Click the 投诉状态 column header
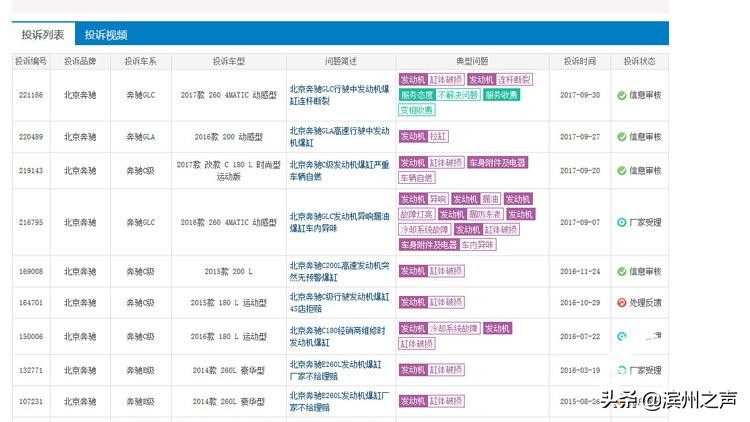 point(640,61)
